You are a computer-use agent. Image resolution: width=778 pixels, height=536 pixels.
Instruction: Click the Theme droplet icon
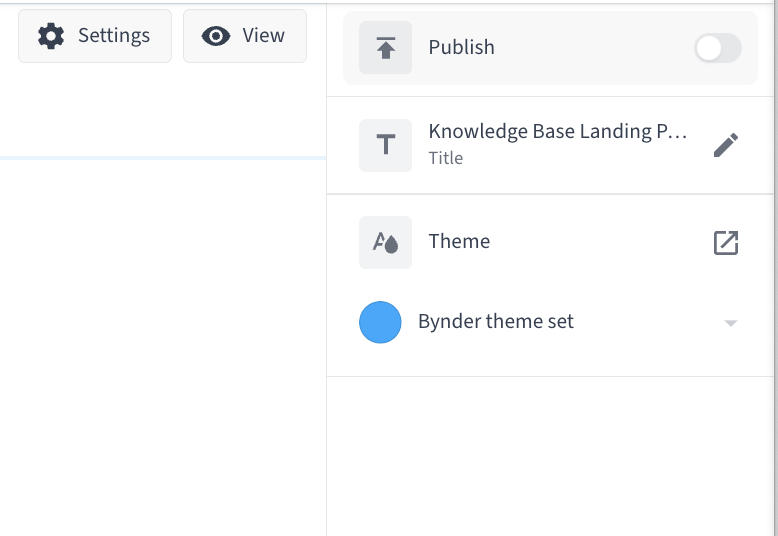(386, 243)
